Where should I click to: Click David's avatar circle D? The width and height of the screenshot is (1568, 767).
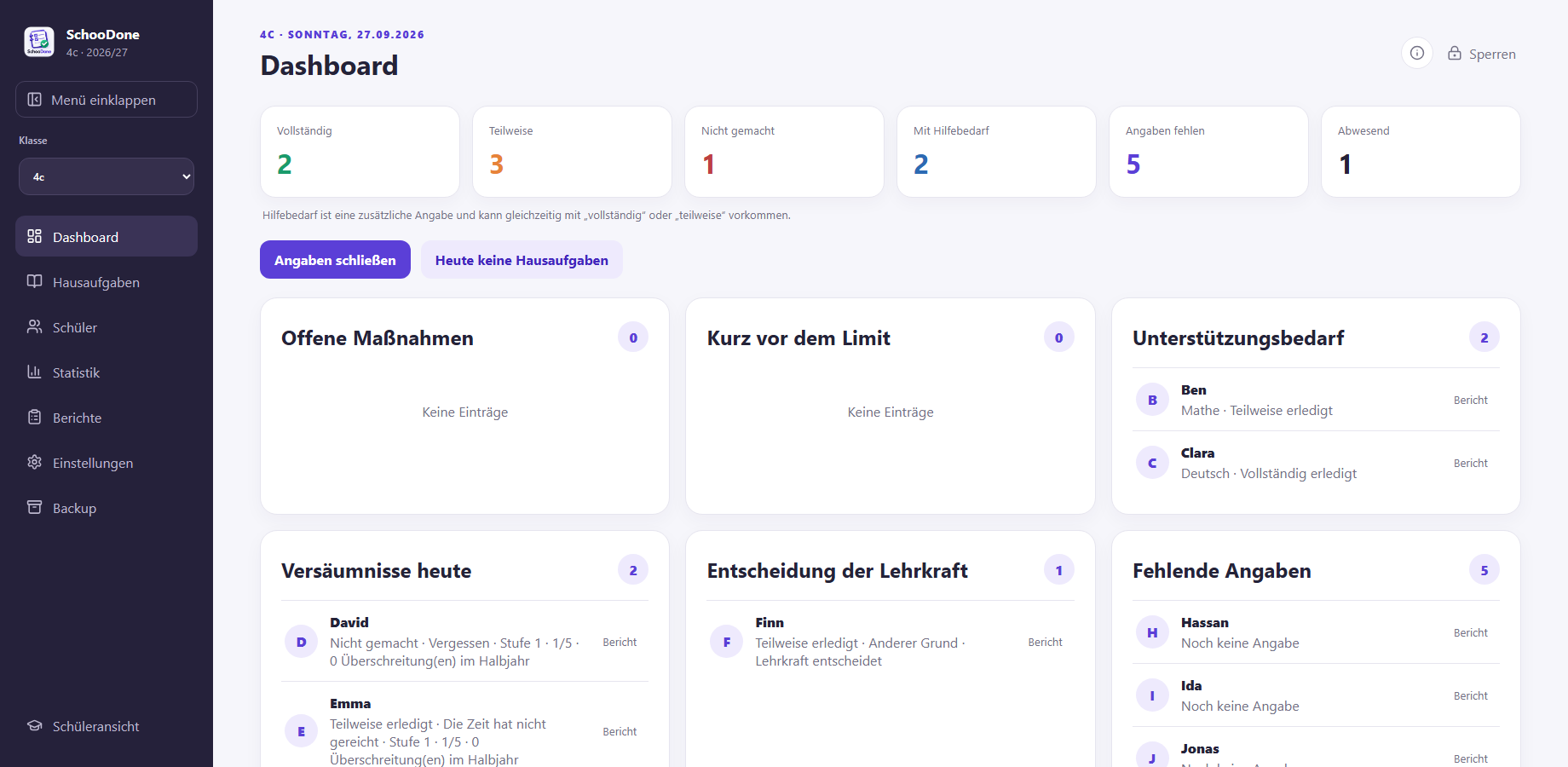click(x=301, y=642)
